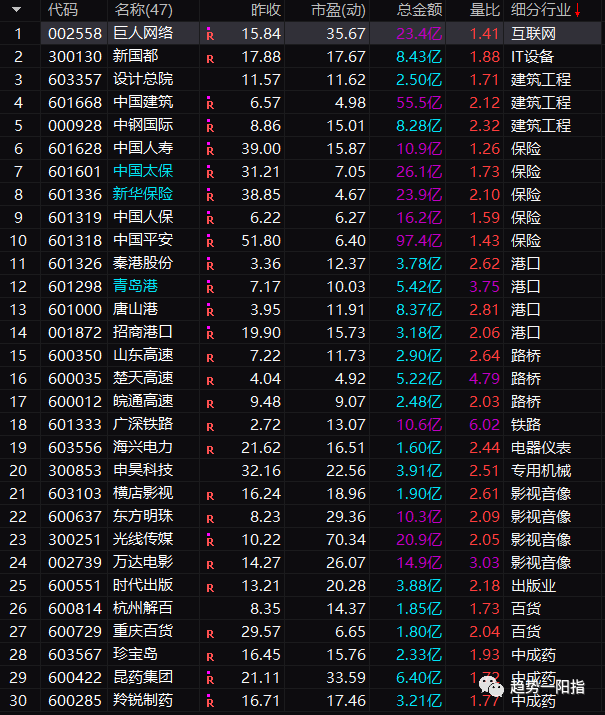Click the 铁路 industry cell
Viewport: 605px width, 715px height.
[x=526, y=425]
